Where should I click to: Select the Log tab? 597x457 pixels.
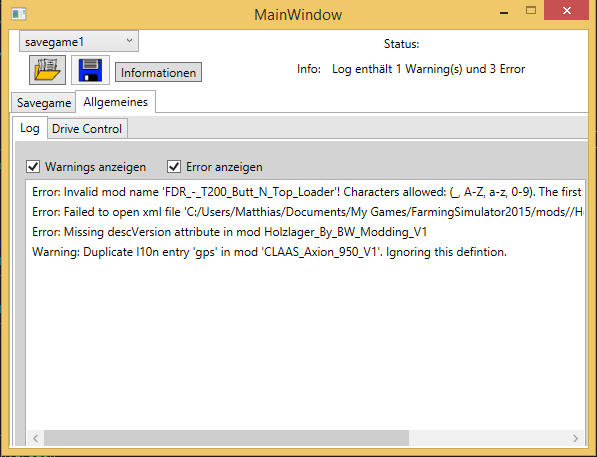pos(30,128)
